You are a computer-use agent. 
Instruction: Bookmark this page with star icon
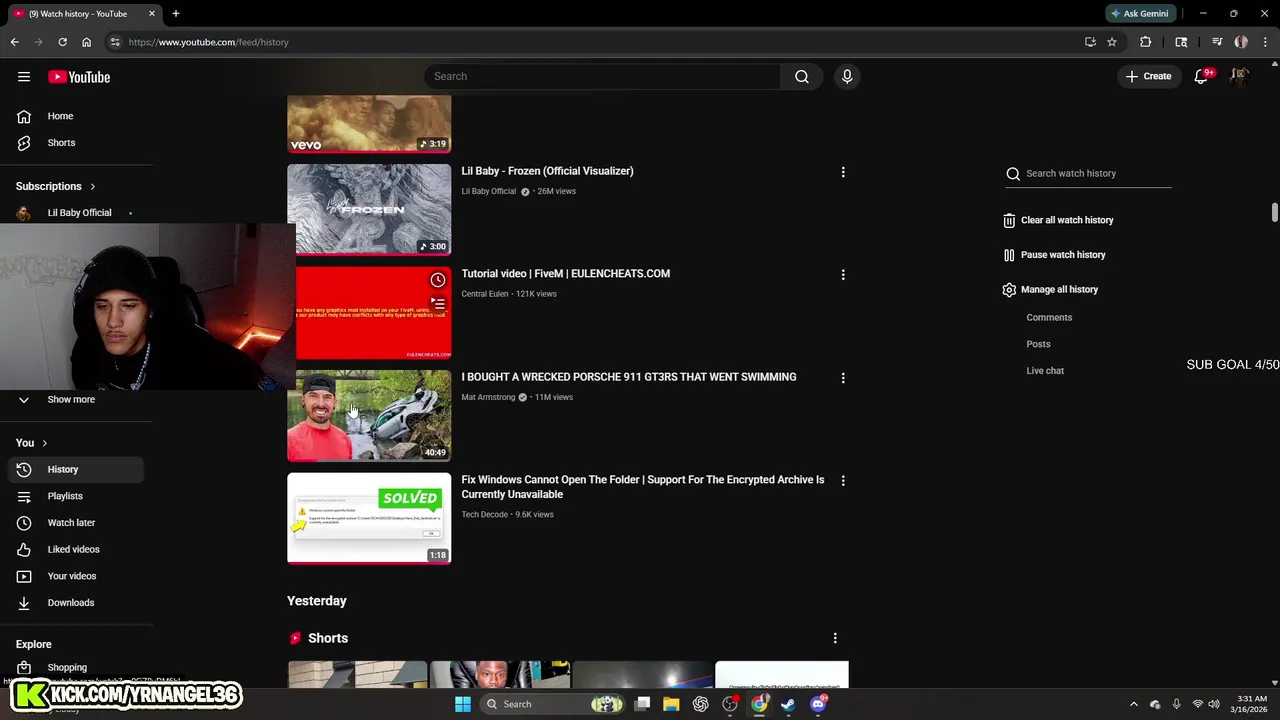[1112, 42]
